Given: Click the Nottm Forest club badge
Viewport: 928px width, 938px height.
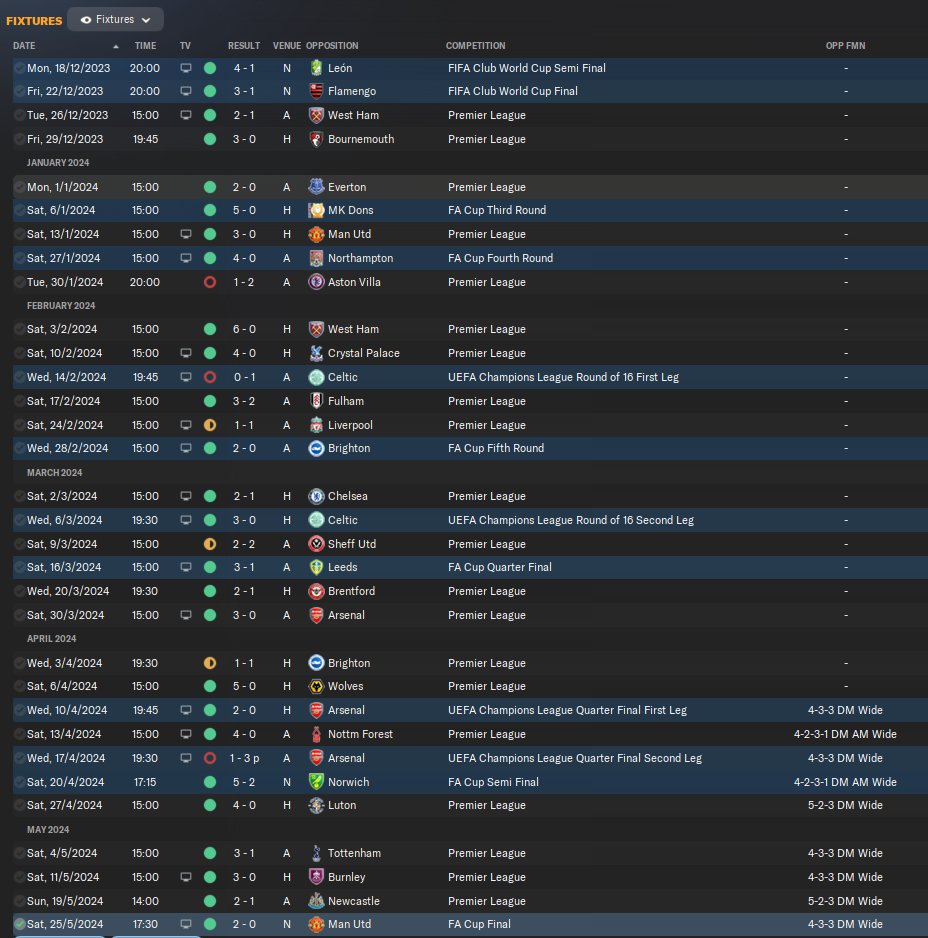Looking at the screenshot, I should tap(316, 734).
